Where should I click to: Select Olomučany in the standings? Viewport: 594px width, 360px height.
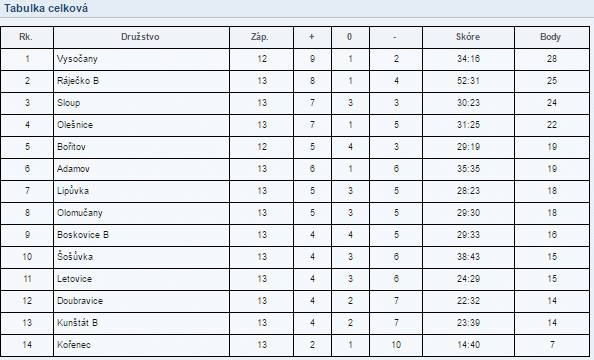tap(80, 213)
